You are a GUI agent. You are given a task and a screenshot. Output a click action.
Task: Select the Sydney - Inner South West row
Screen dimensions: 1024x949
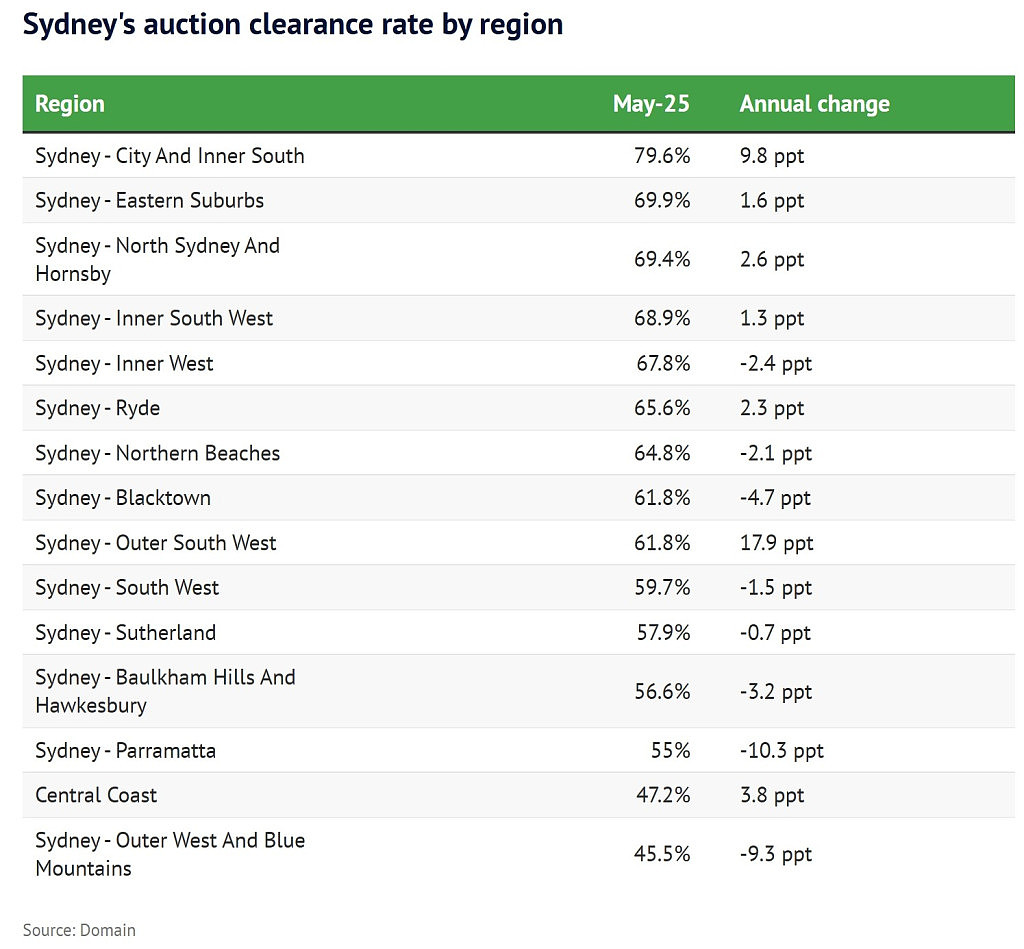click(518, 318)
